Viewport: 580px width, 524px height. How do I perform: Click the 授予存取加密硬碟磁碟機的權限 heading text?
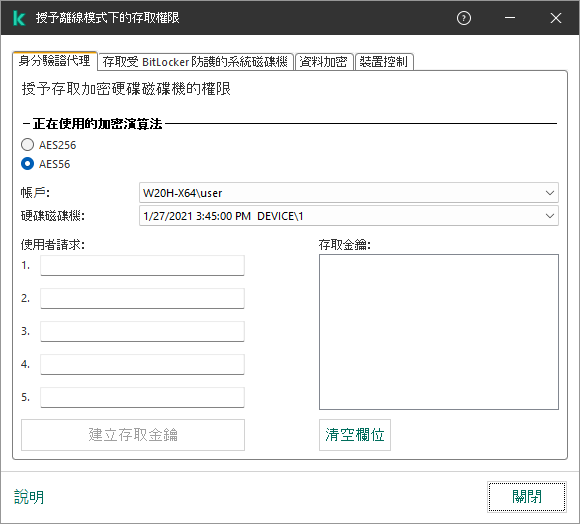click(x=126, y=89)
